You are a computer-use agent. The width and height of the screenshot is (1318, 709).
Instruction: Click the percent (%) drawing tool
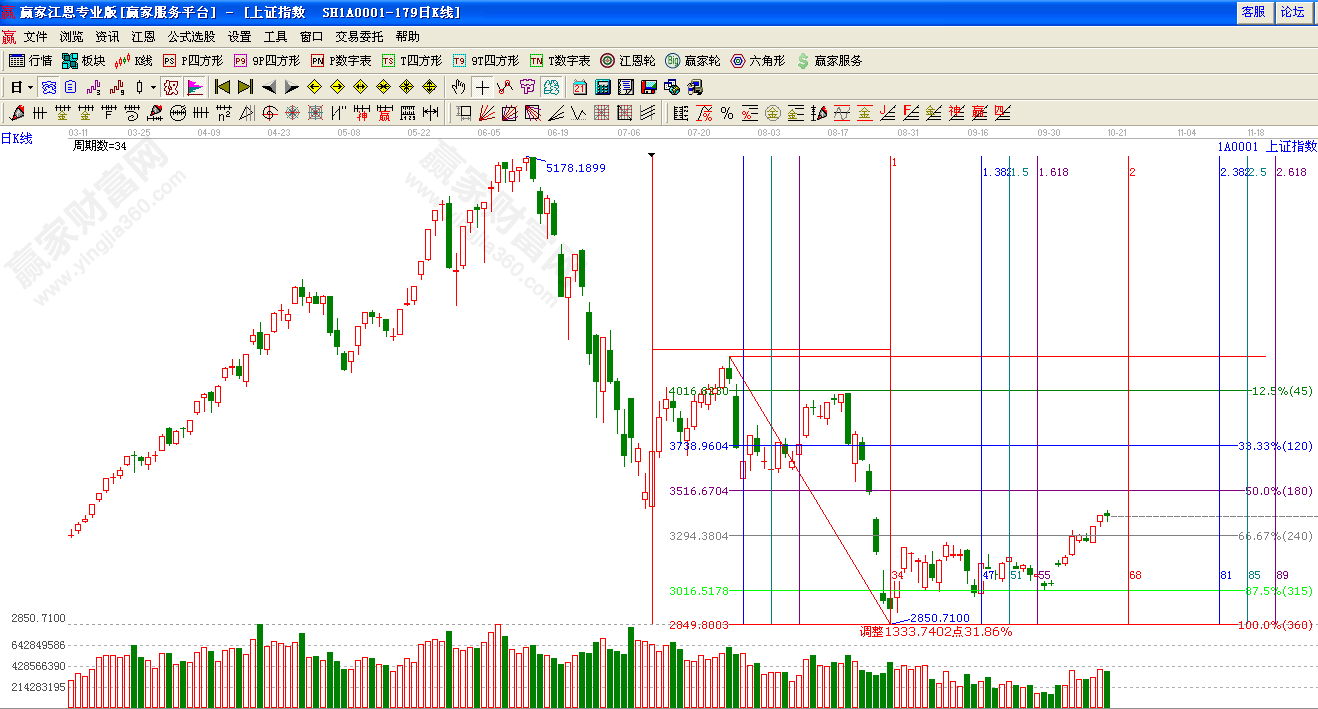[726, 113]
